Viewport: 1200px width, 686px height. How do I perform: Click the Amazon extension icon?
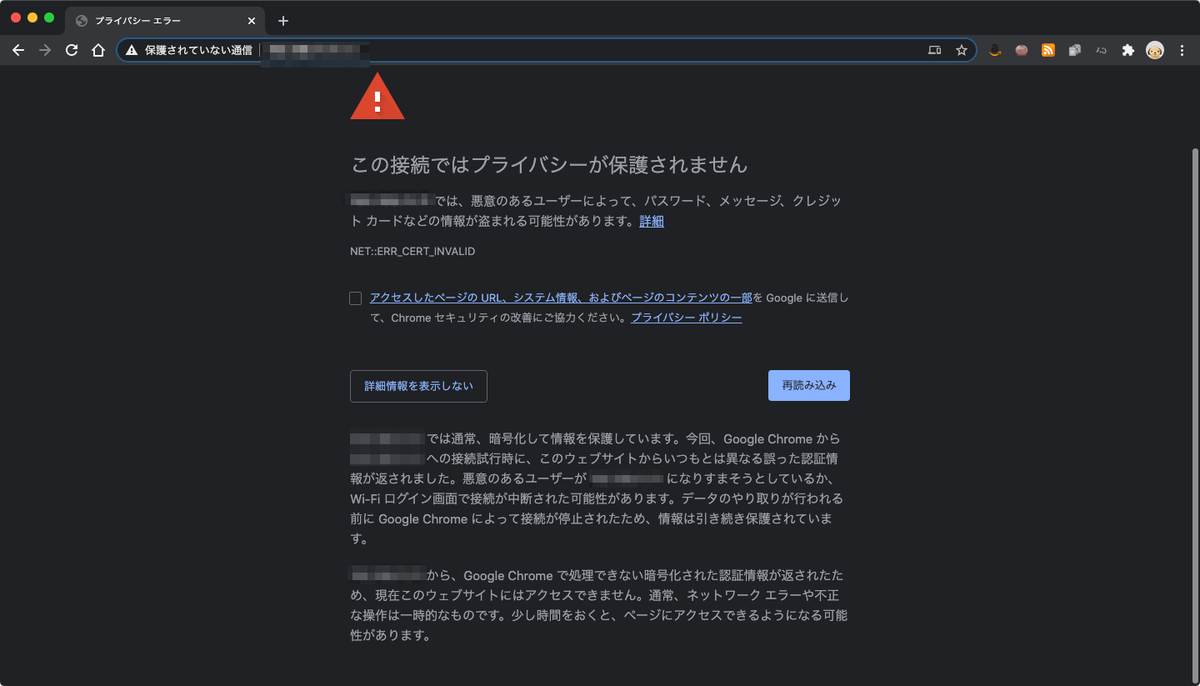tap(995, 50)
